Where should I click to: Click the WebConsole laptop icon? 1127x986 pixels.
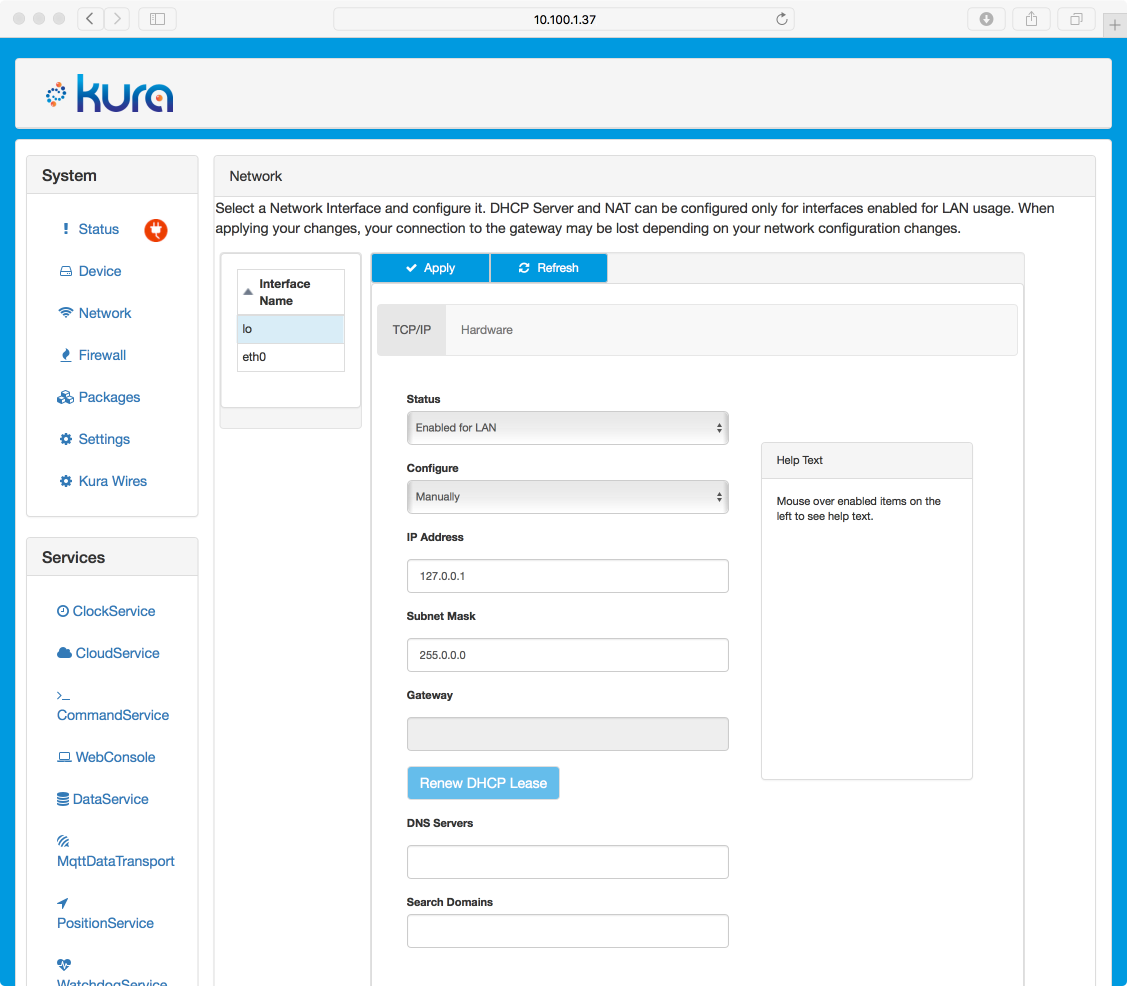pyautogui.click(x=65, y=757)
